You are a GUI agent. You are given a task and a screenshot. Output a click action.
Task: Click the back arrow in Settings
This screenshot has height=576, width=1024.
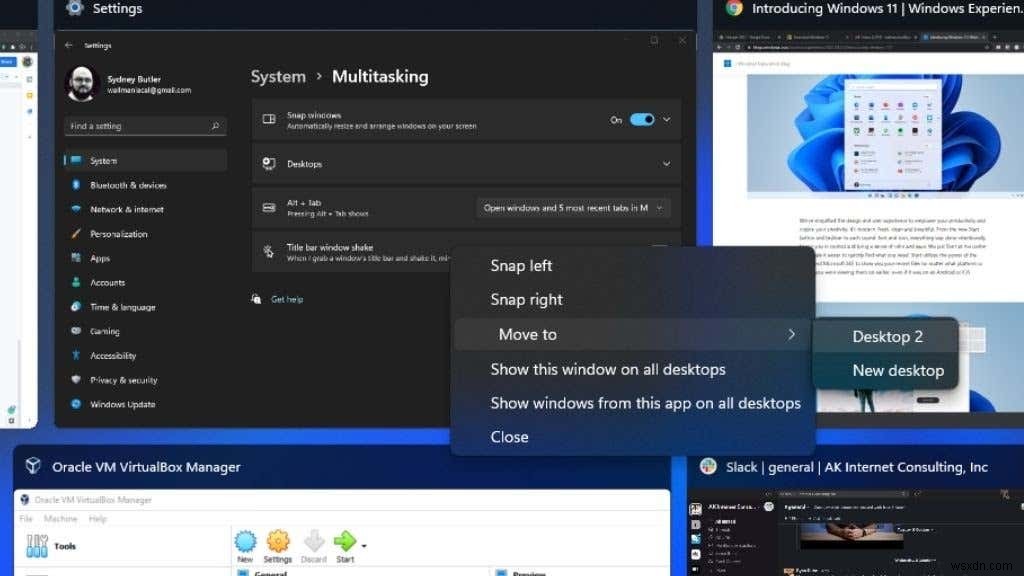tap(68, 45)
